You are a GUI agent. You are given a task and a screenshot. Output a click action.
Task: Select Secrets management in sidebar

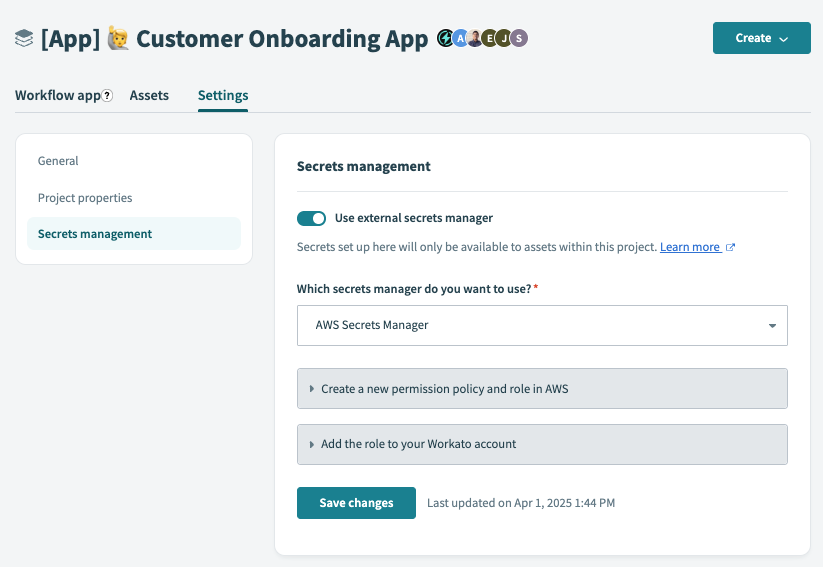[134, 234]
